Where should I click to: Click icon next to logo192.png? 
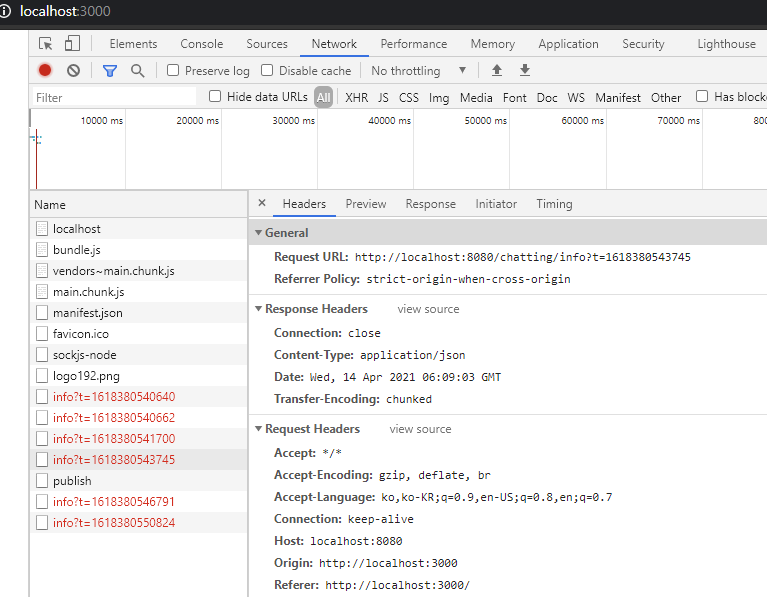pyautogui.click(x=42, y=376)
